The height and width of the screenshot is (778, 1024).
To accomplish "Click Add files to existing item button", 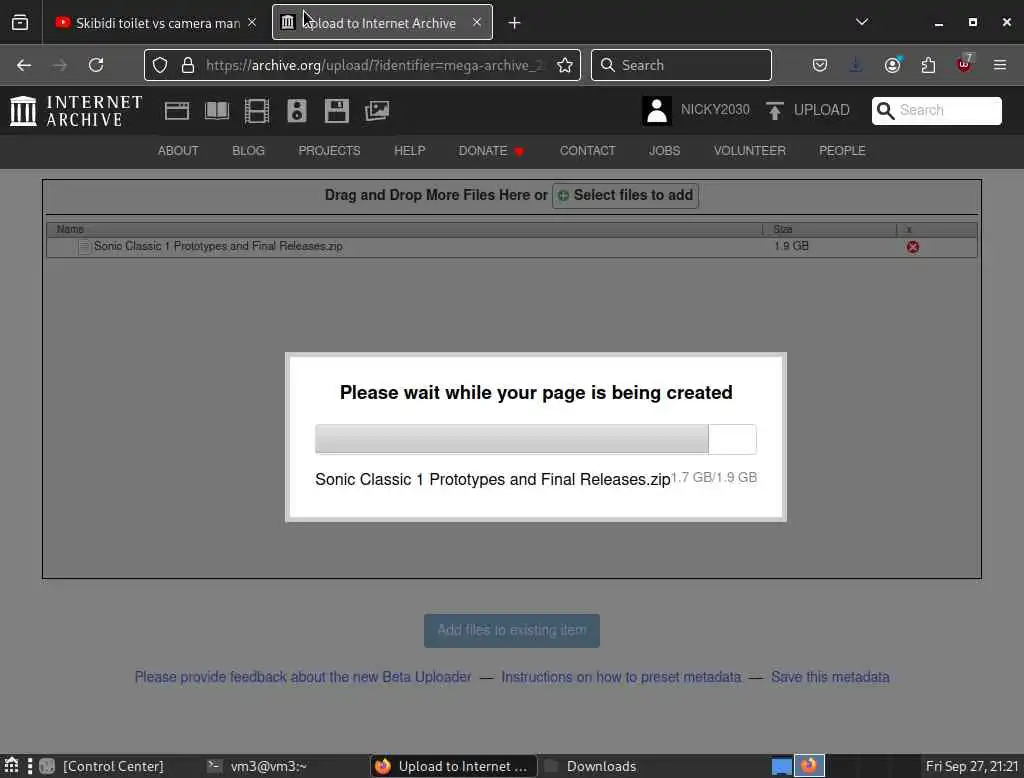I will pyautogui.click(x=511, y=630).
